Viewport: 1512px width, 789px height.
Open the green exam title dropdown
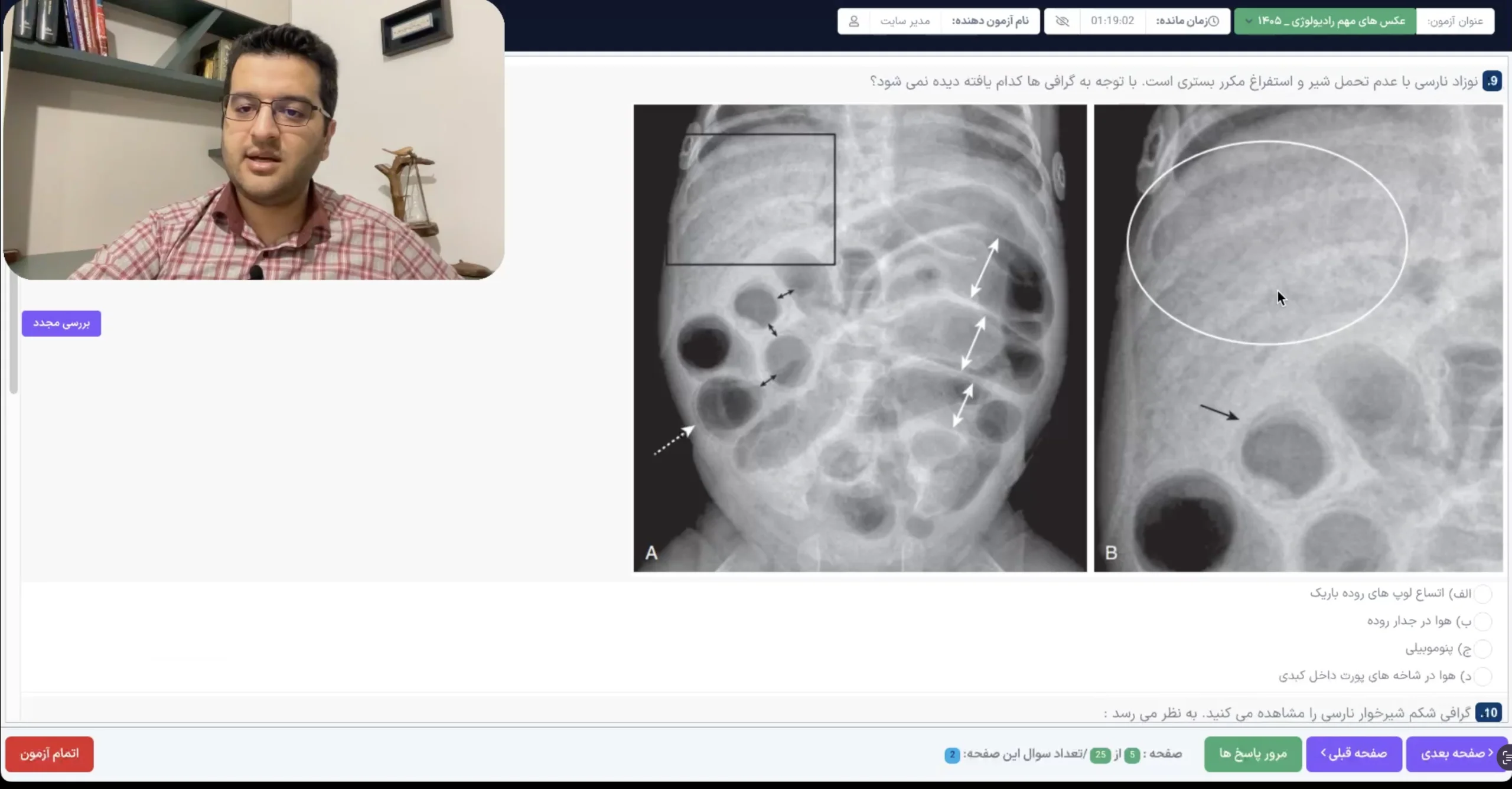(1325, 21)
